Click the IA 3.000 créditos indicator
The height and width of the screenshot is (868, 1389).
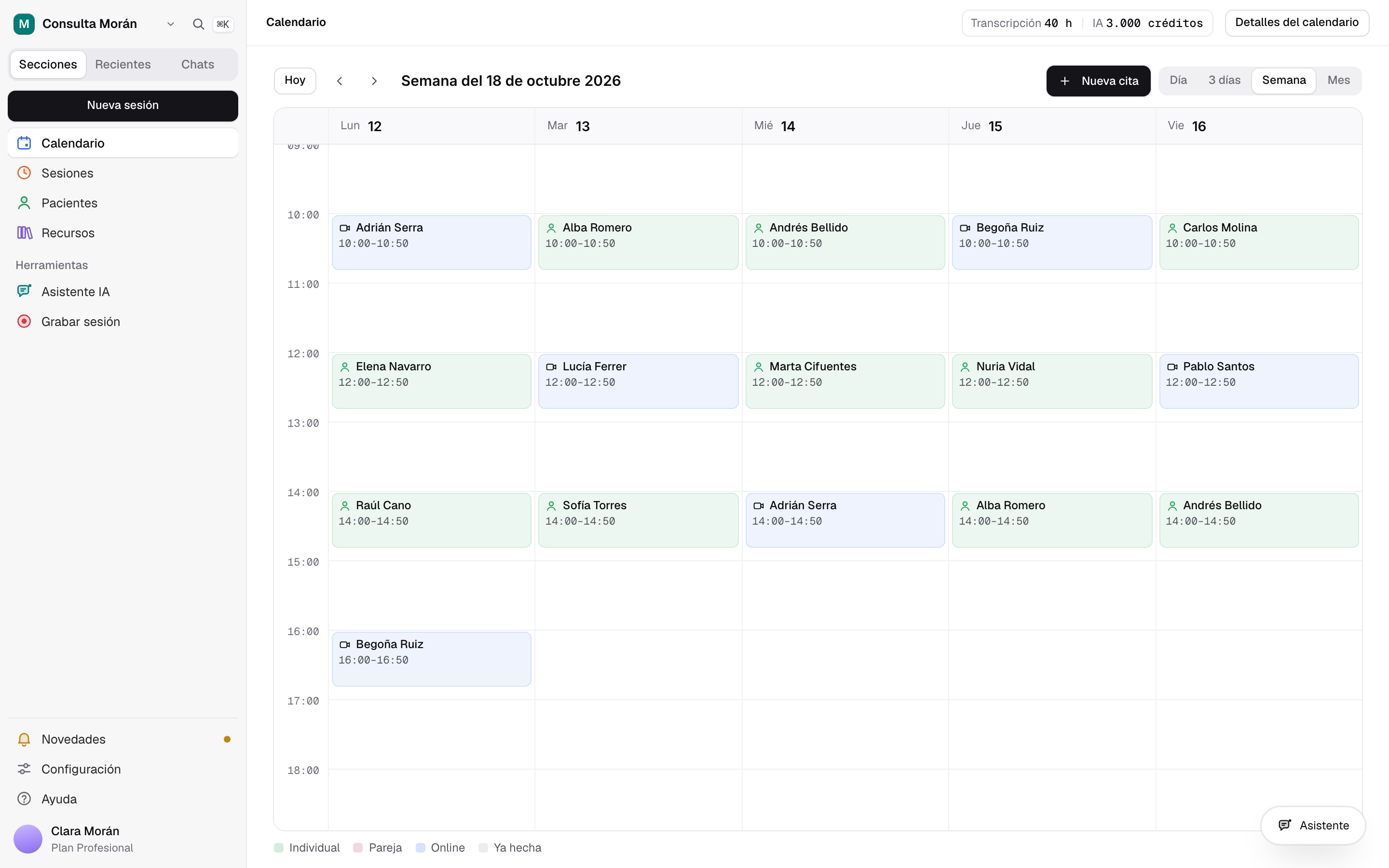click(x=1147, y=24)
